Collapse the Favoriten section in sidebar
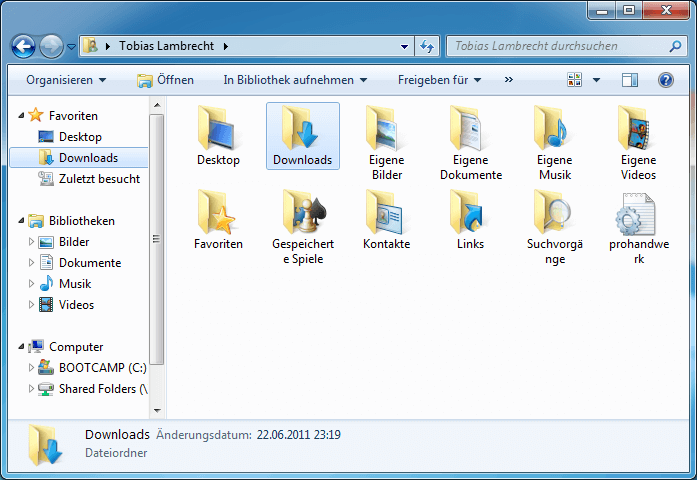The height and width of the screenshot is (480, 697). pyautogui.click(x=22, y=116)
